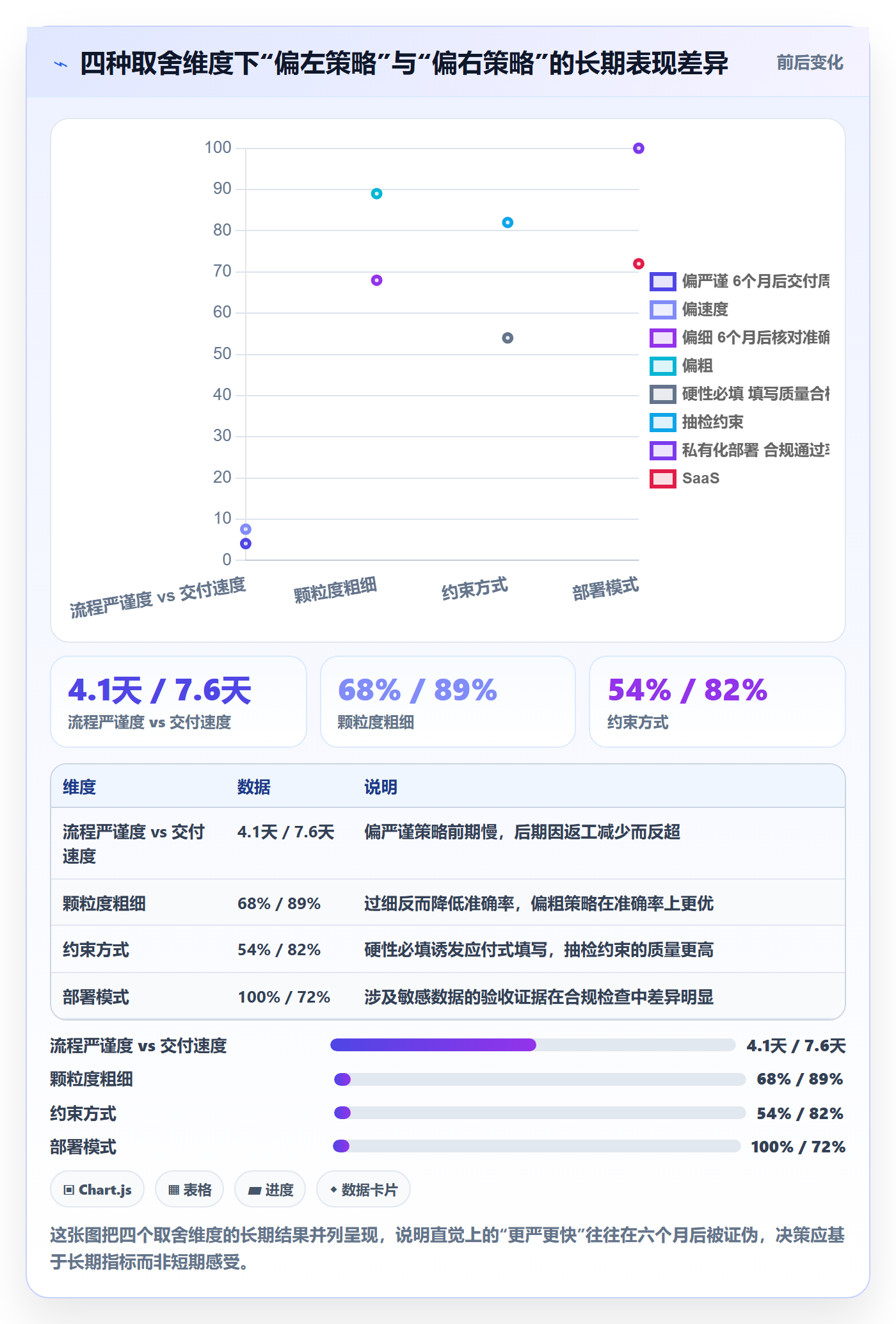Click the 前后变化 label in header
The image size is (896, 1324).
(810, 63)
